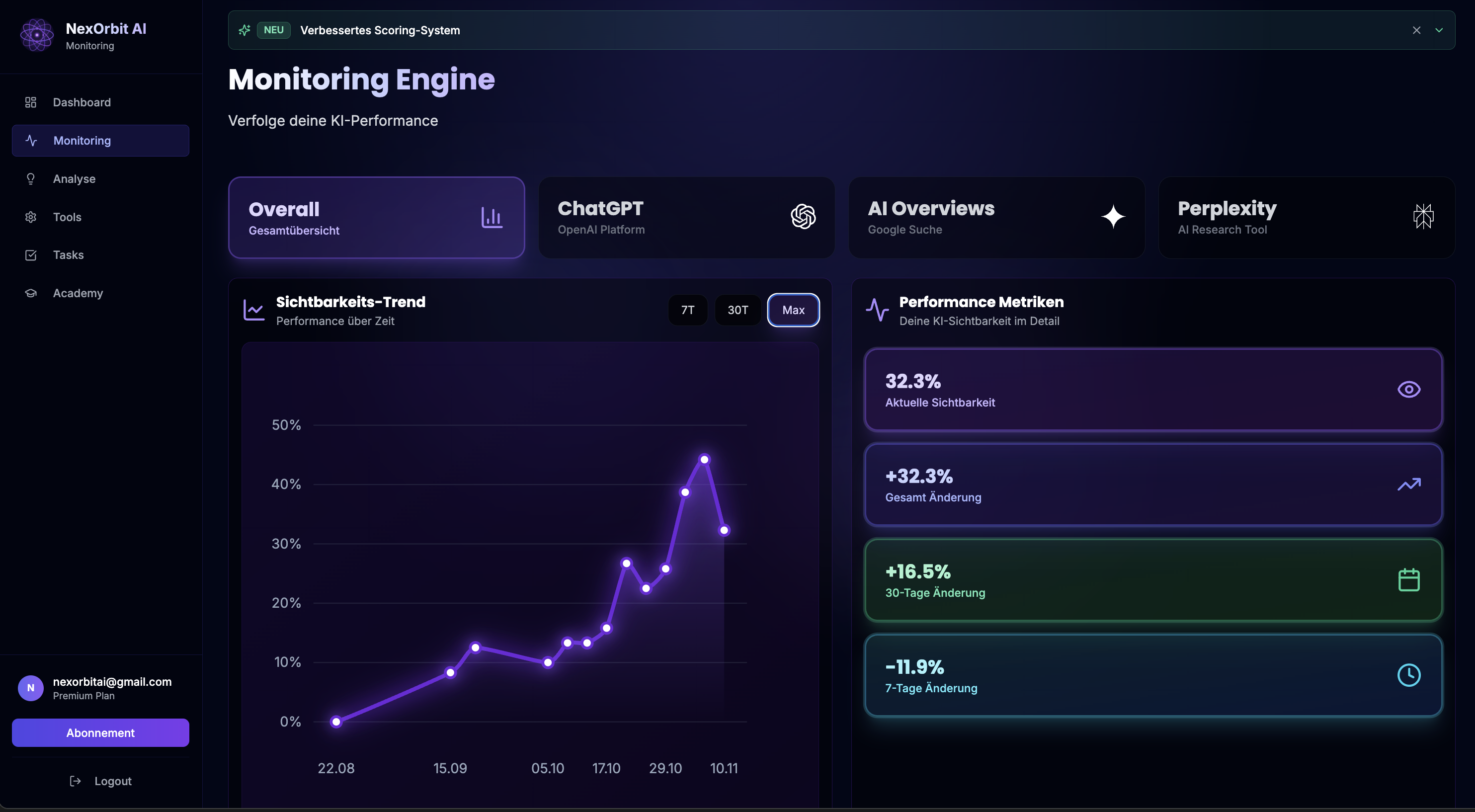
Task: Click trending arrow icon on Gesamt Änderung
Action: [1408, 485]
